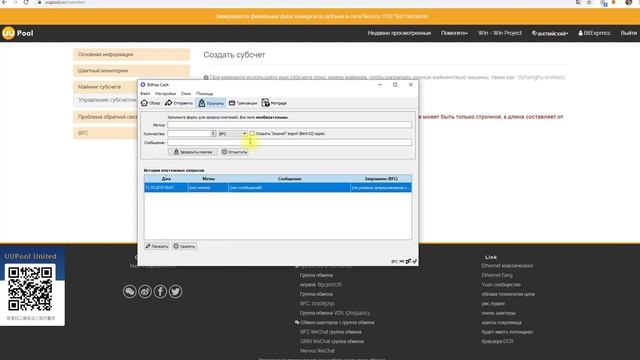
Task: Adjust the amount spinner arrows
Action: pyautogui.click(x=213, y=133)
